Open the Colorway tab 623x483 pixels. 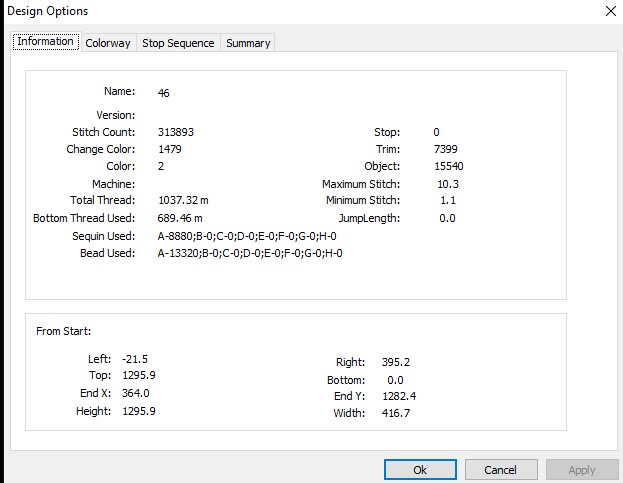tap(108, 43)
